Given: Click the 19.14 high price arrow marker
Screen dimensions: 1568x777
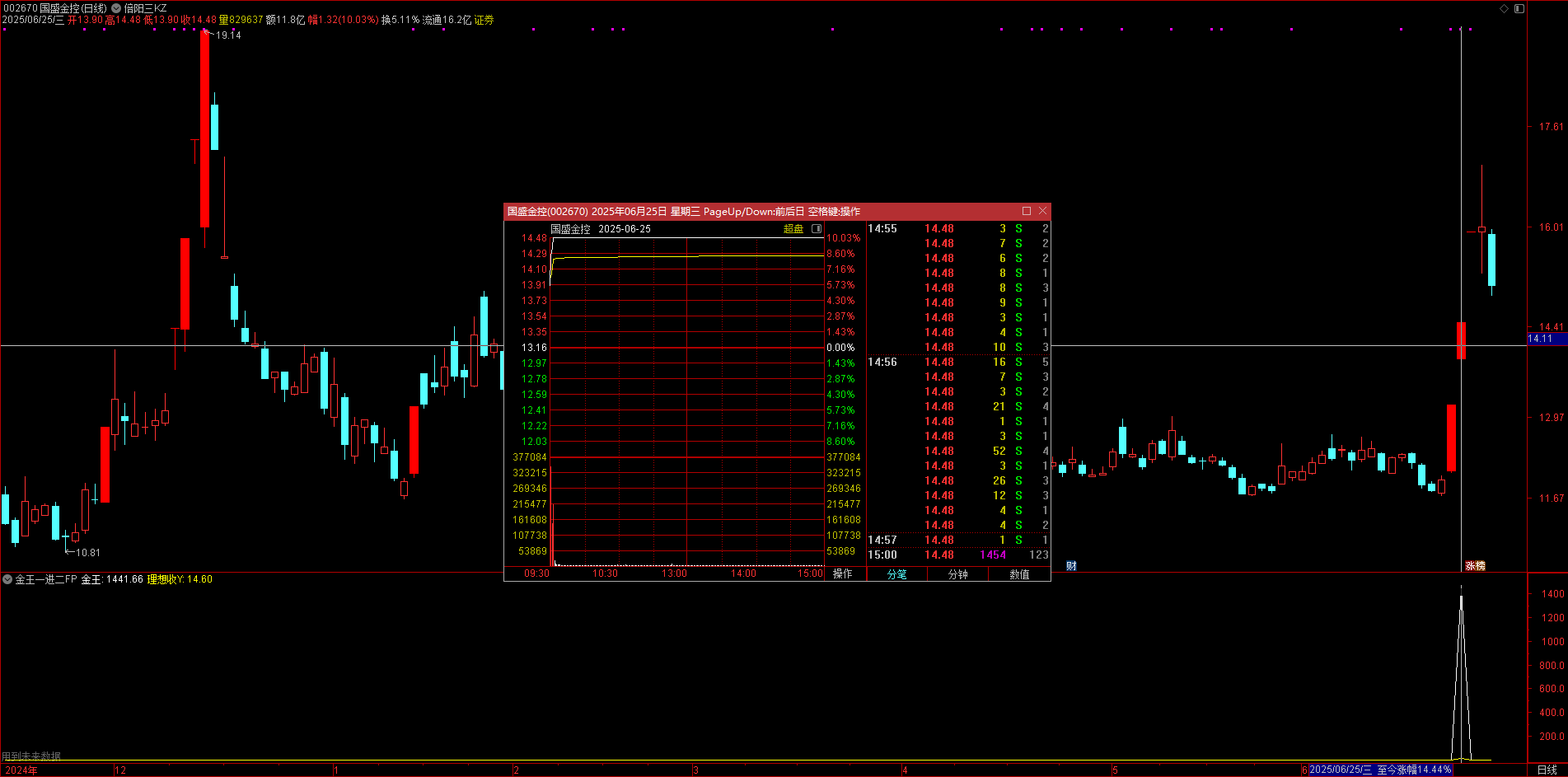Looking at the screenshot, I should coord(227,35).
